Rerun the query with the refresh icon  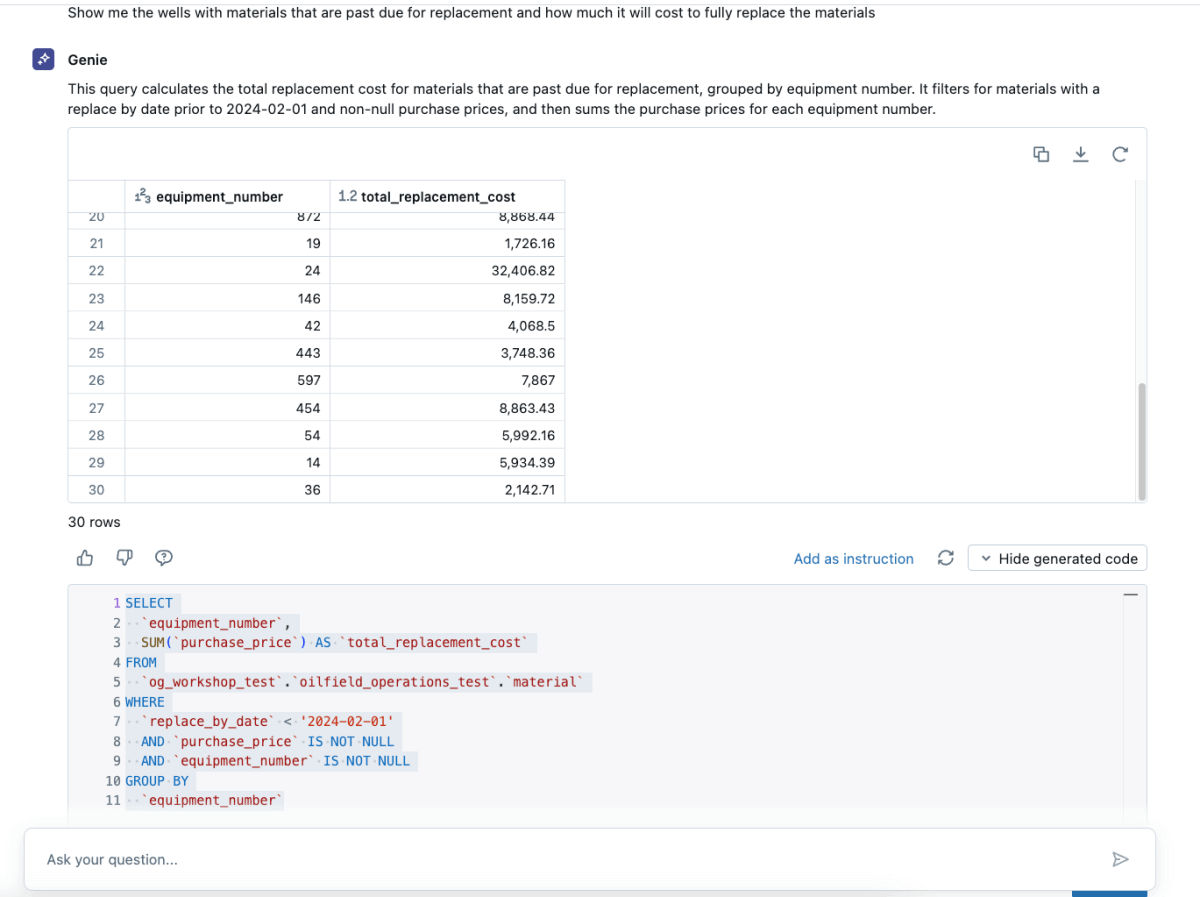tap(1119, 154)
